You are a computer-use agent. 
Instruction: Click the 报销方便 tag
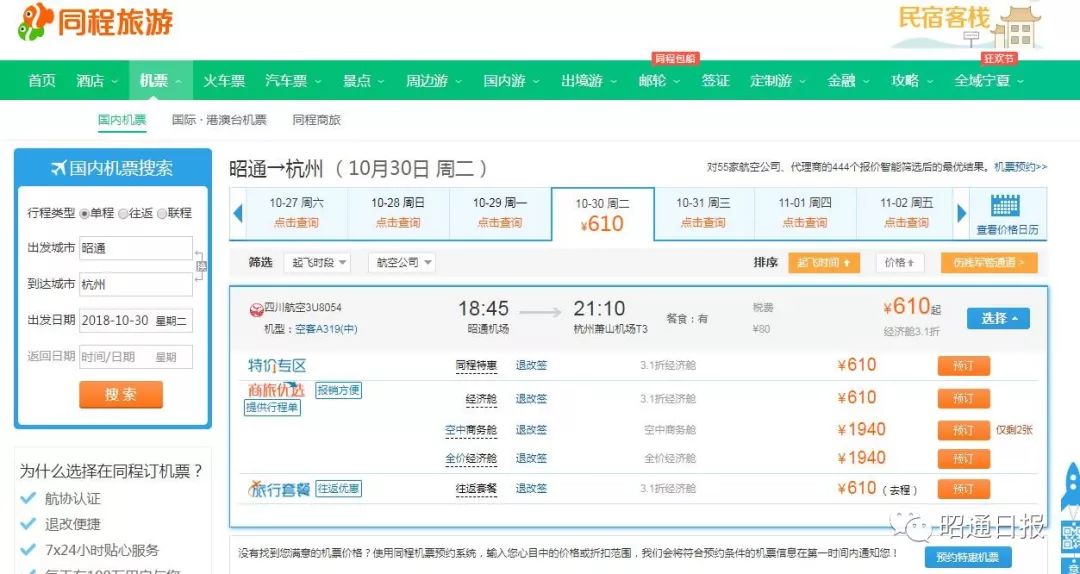(x=338, y=391)
